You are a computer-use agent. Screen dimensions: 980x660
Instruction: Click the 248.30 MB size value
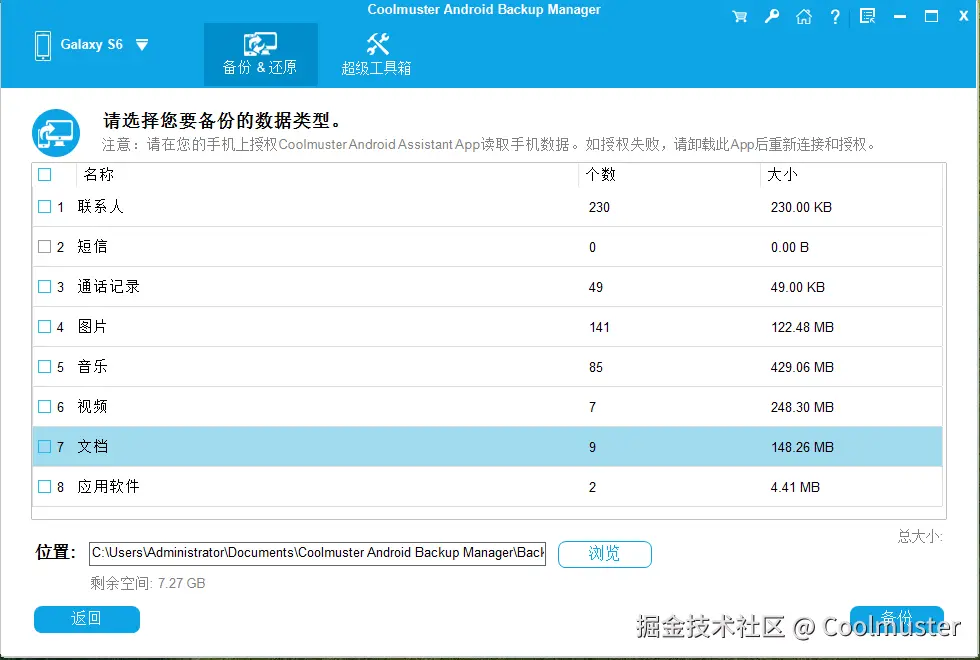pyautogui.click(x=802, y=408)
